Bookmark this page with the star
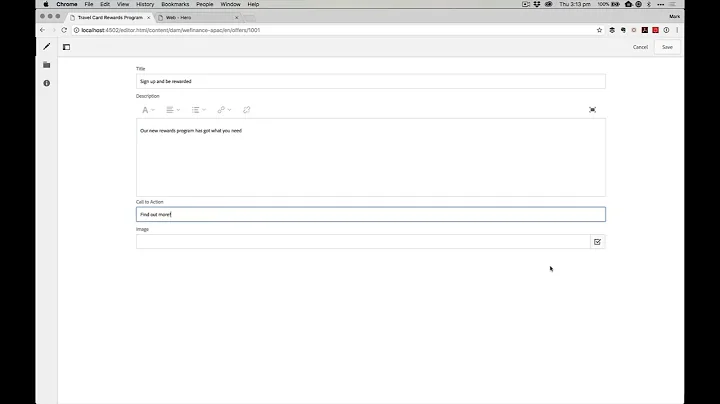 [599, 30]
